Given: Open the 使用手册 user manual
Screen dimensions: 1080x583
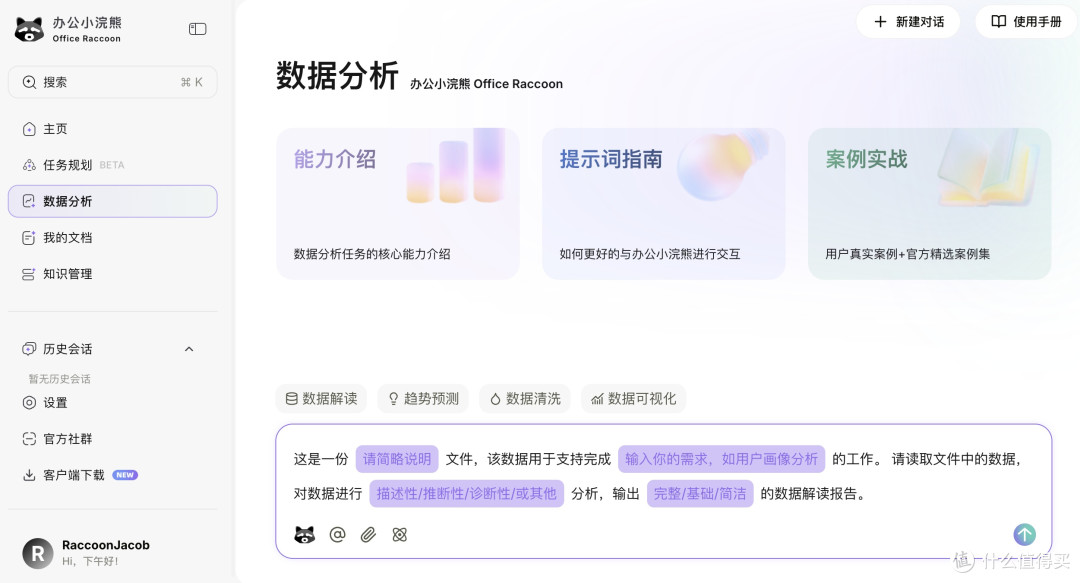Looking at the screenshot, I should 1026,22.
